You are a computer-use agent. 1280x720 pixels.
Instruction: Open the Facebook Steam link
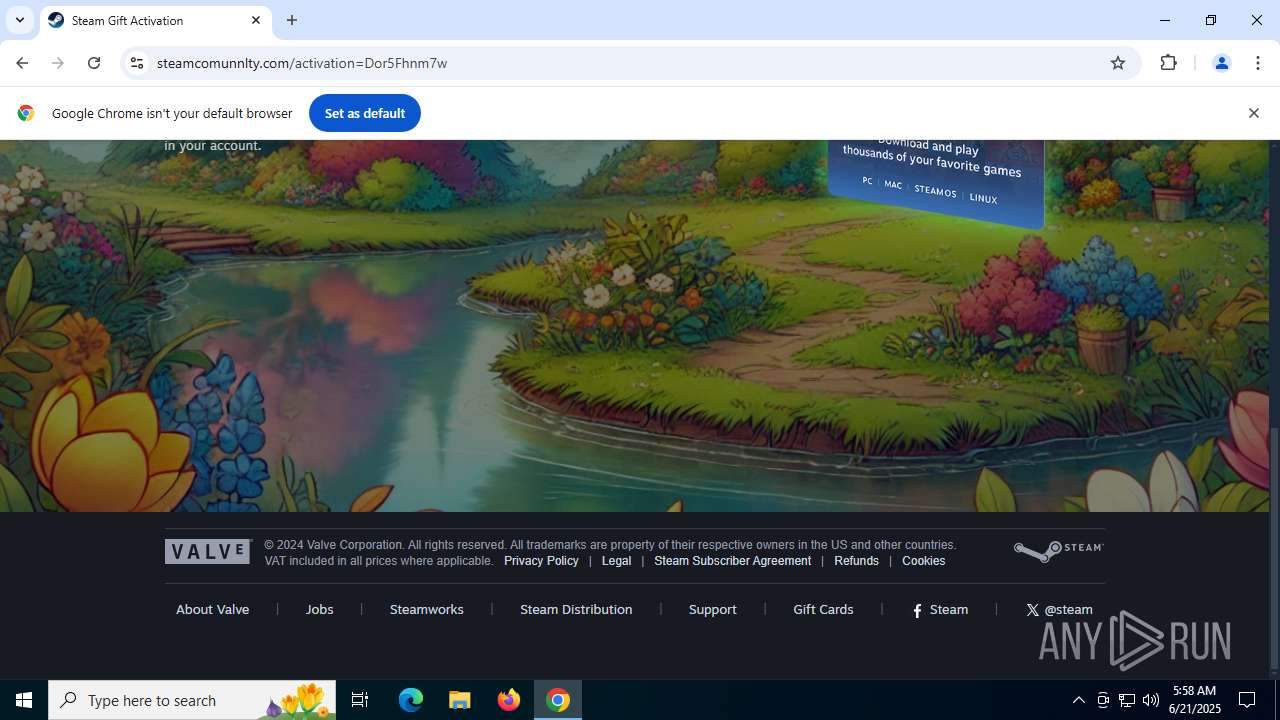coord(940,609)
